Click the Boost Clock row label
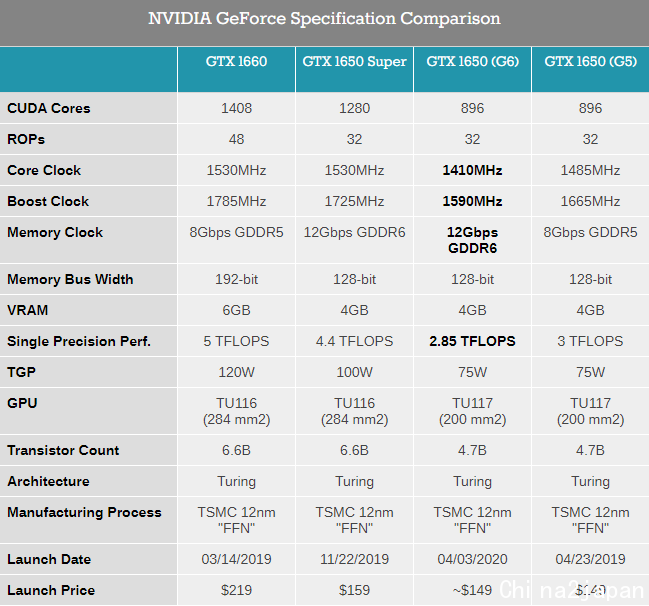The width and height of the screenshot is (649, 606). pos(48,201)
